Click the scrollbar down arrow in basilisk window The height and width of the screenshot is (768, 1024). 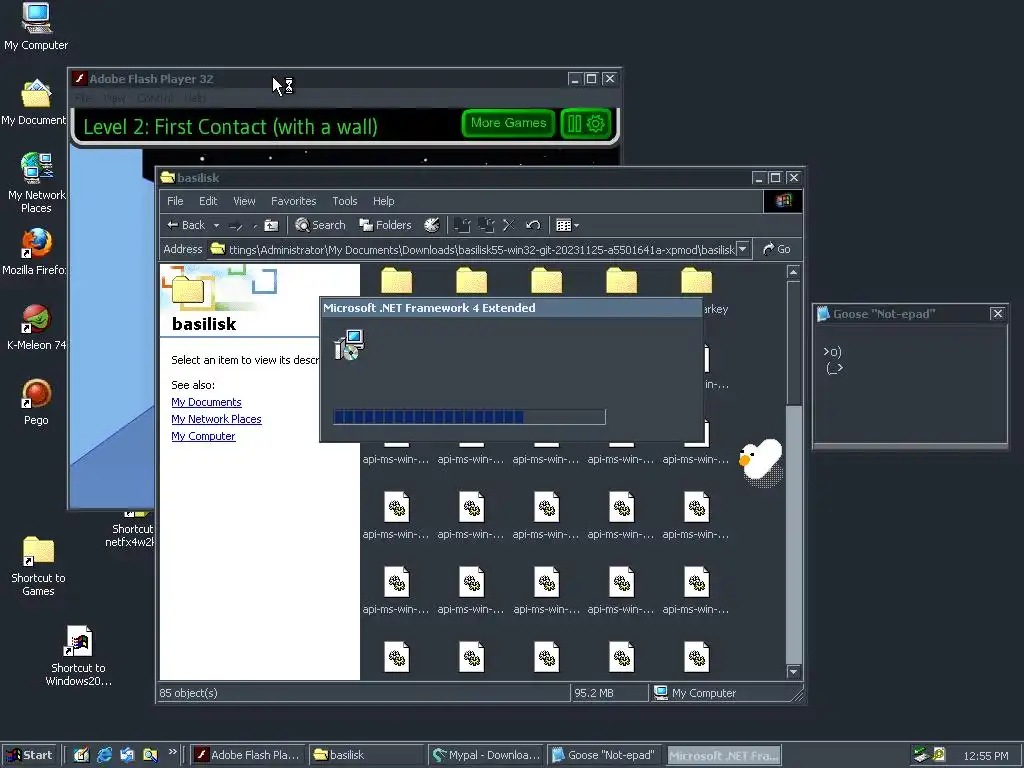793,672
